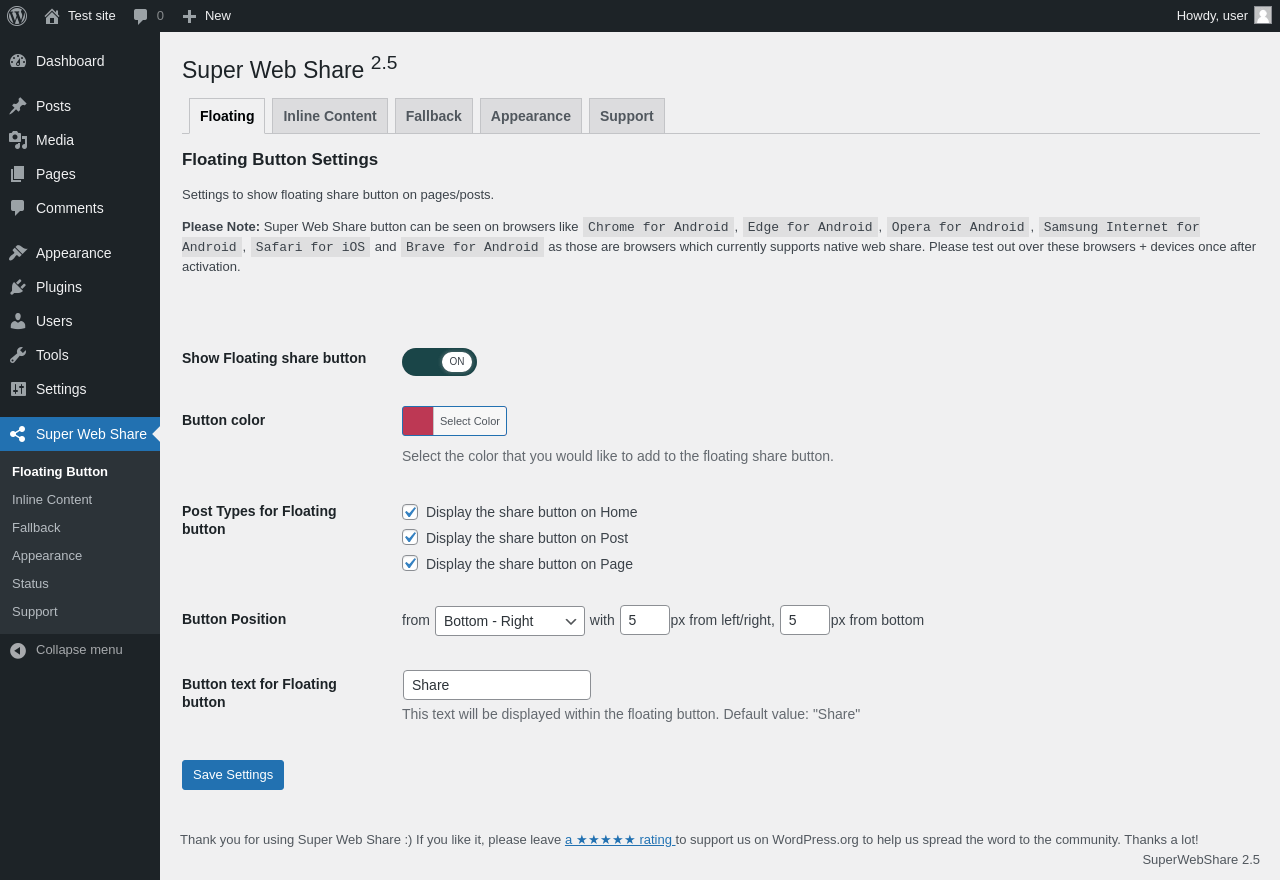
Task: Open Appearance submenu under Super Web Share
Action: (47, 556)
